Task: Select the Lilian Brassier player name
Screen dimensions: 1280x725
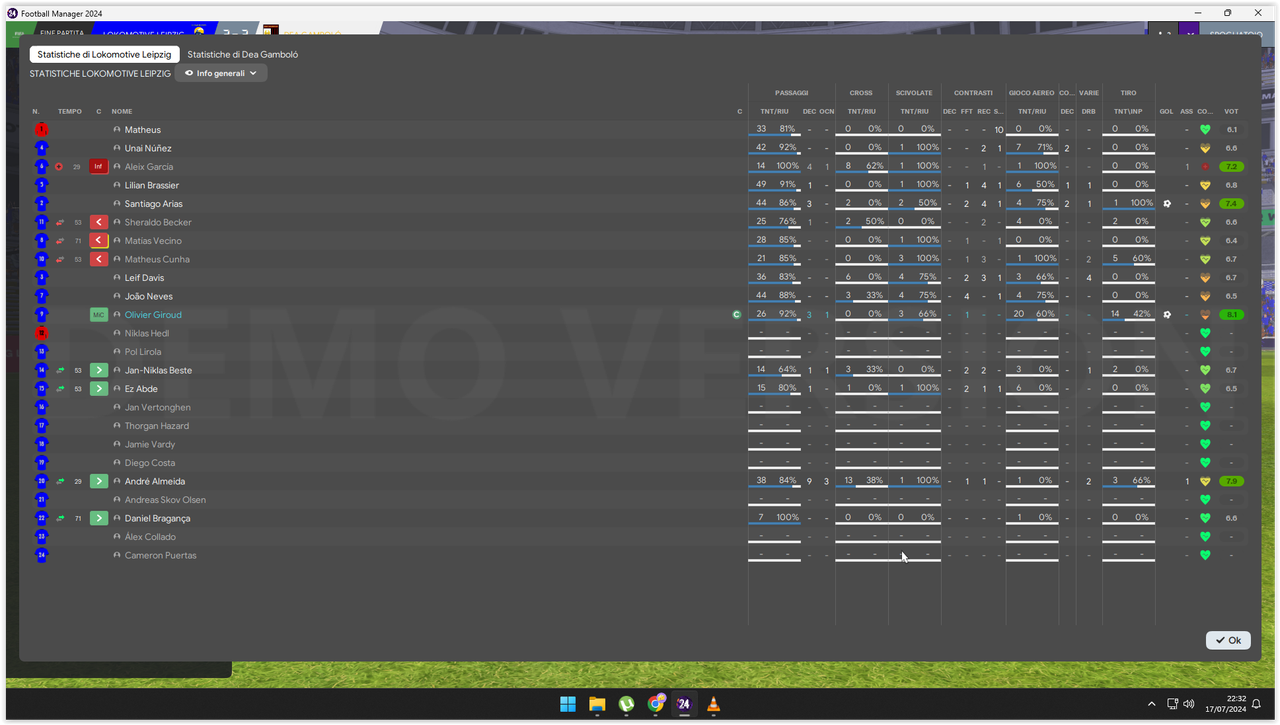Action: 152,185
